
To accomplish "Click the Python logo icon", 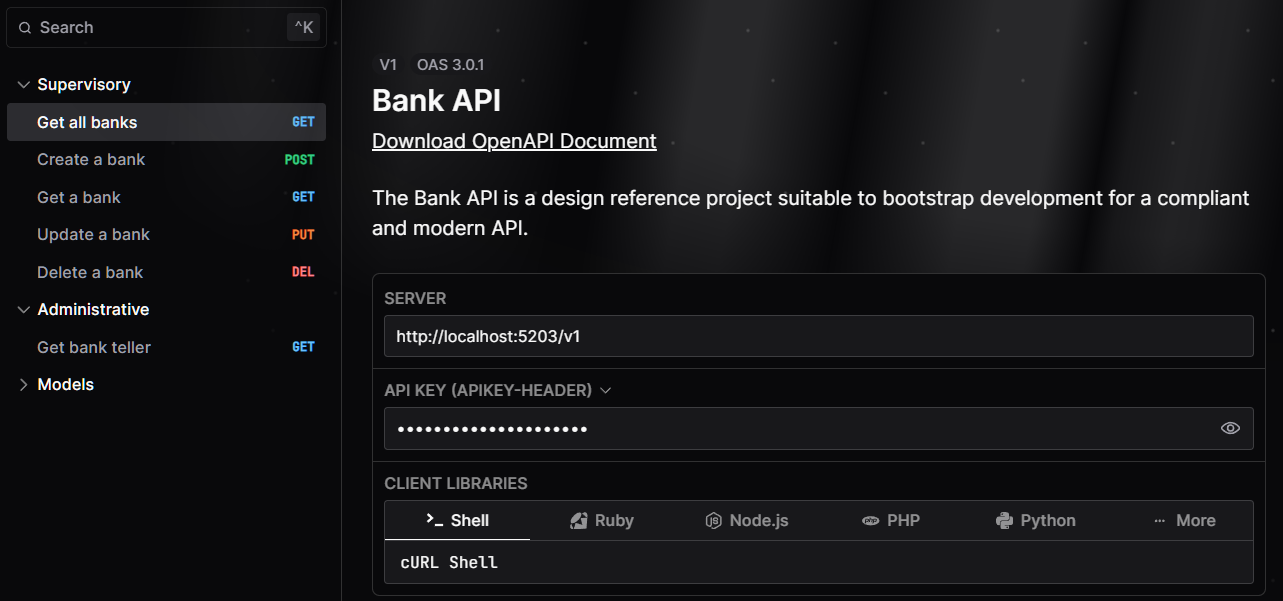I will pos(1004,520).
